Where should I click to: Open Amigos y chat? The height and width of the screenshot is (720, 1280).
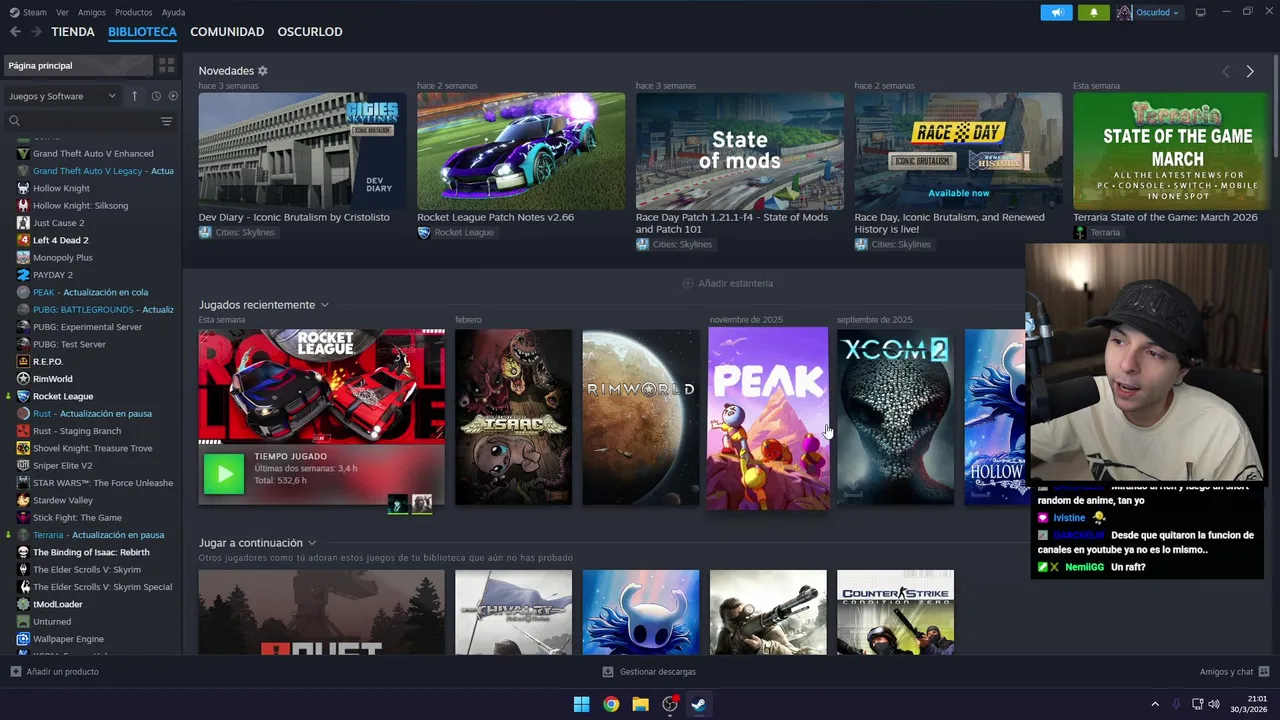[1234, 672]
